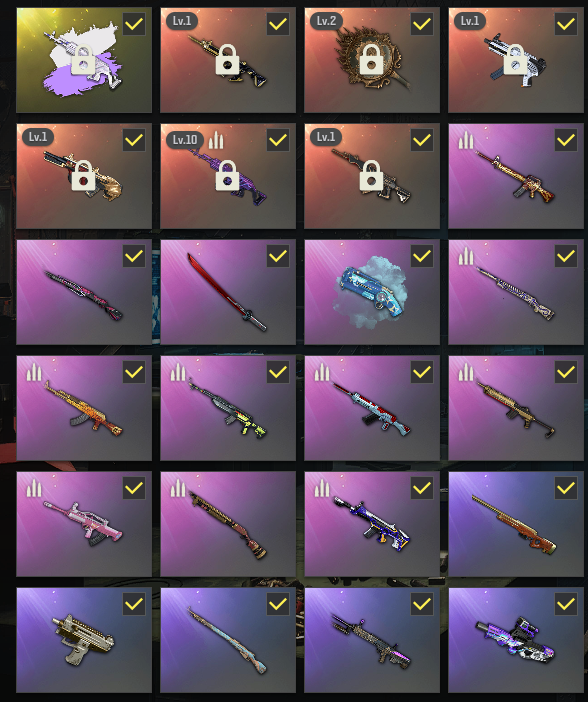
Task: Click the lock on the Lv.1 gold-drum machine gun
Action: [83, 175]
